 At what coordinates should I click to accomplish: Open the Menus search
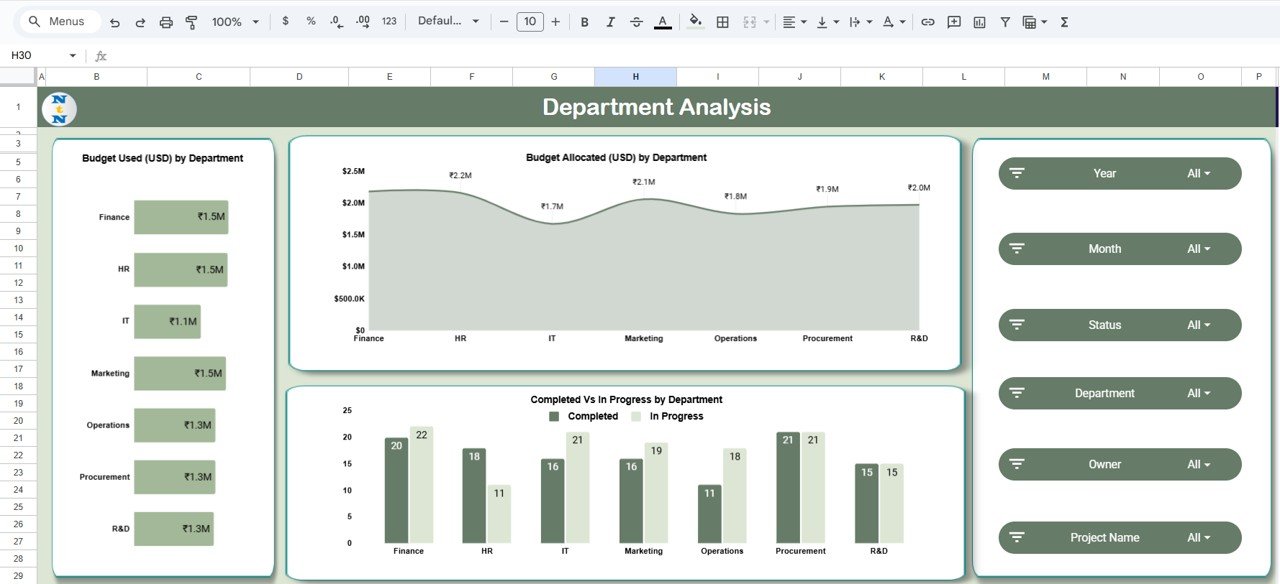click(55, 21)
